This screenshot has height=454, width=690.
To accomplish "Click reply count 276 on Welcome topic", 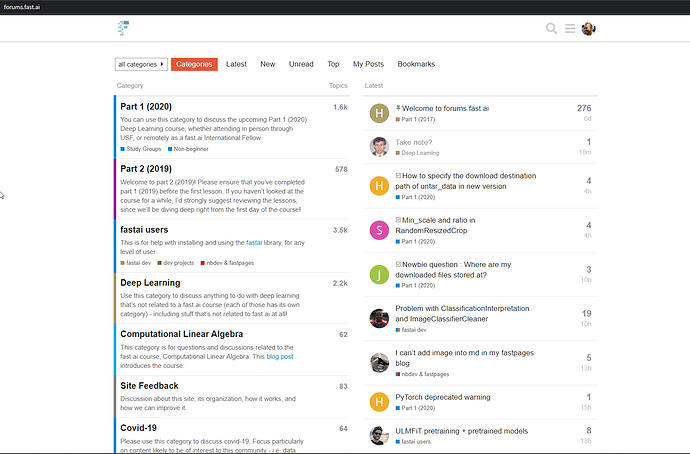I will [584, 108].
